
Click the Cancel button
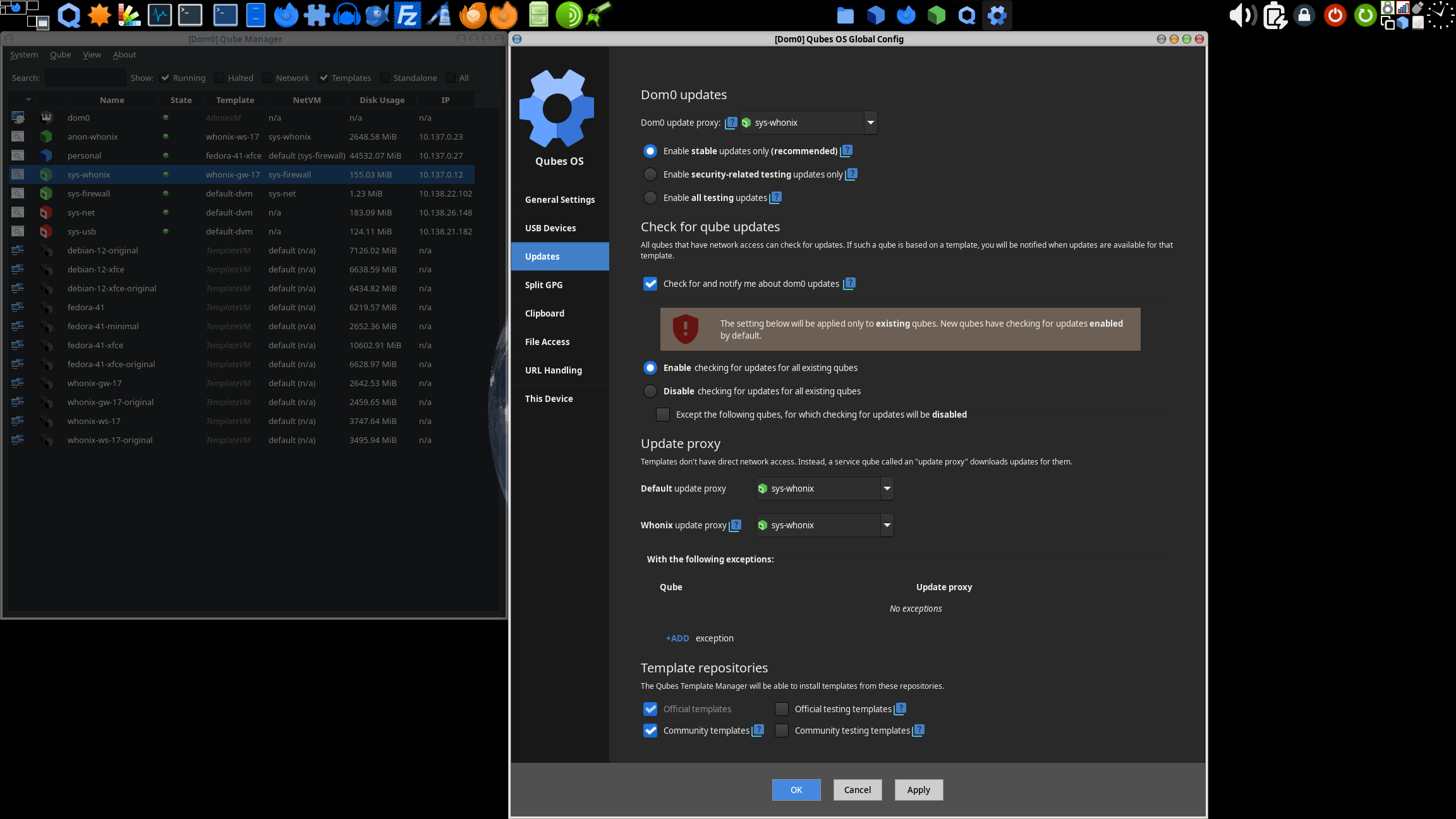[x=858, y=790]
